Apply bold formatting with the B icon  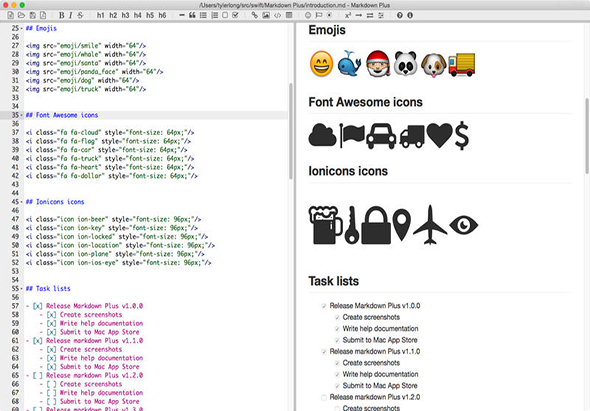point(61,15)
